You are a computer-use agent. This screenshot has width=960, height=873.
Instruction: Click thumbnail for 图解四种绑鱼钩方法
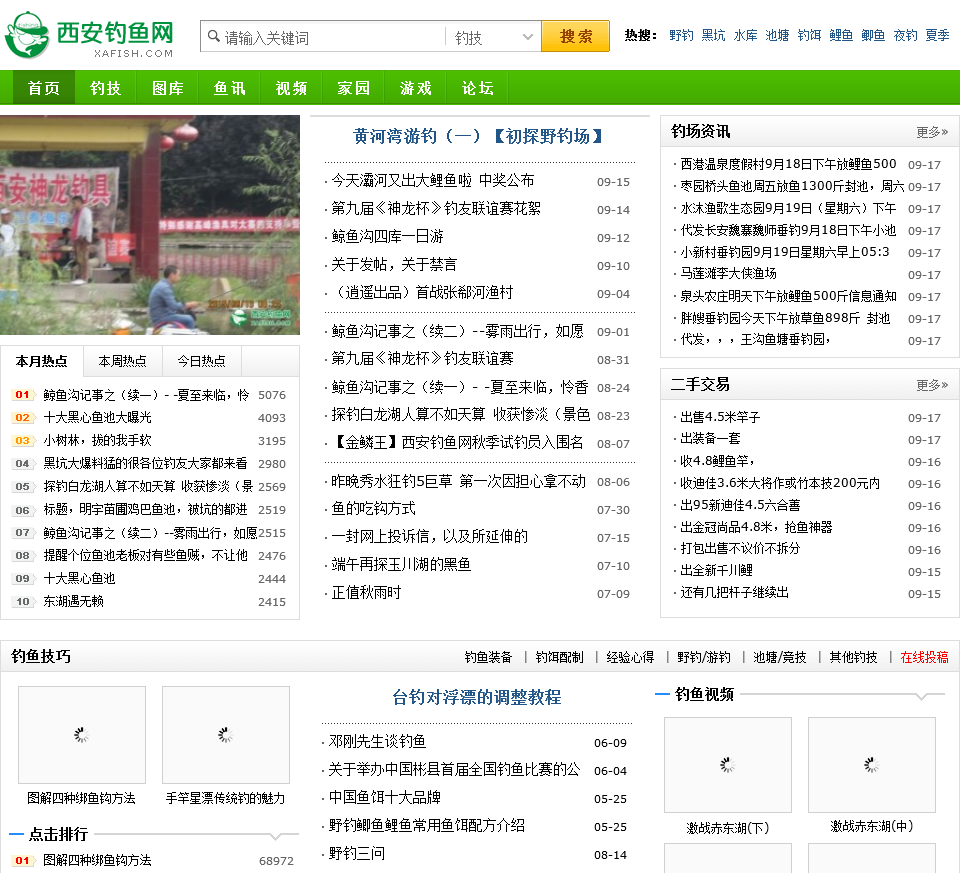point(82,735)
